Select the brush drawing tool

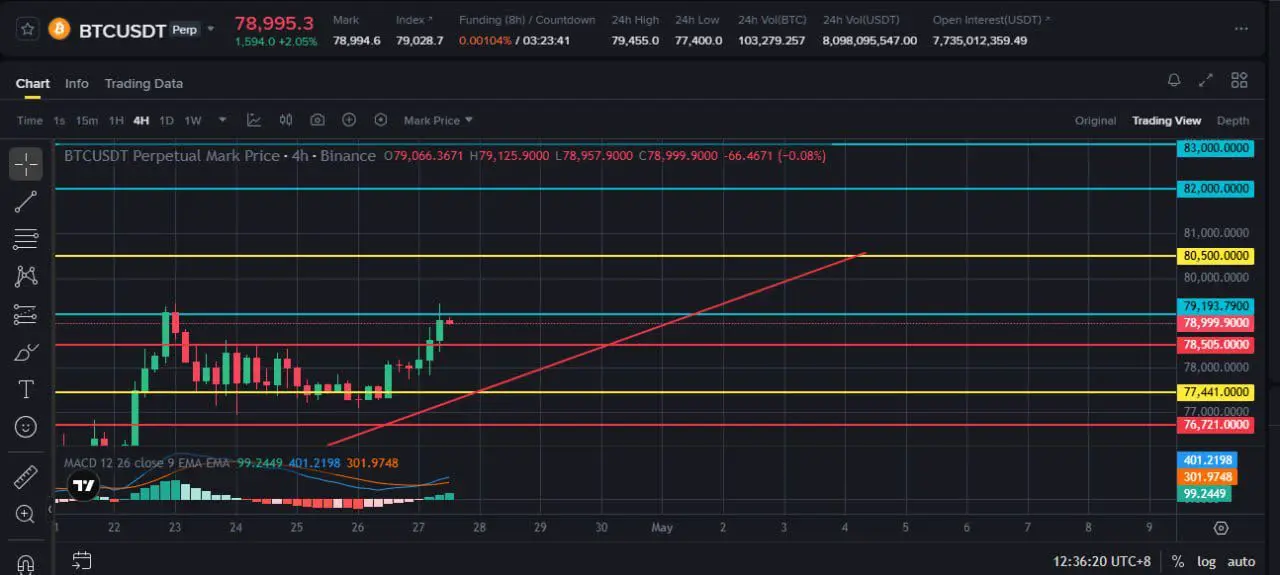(x=26, y=352)
